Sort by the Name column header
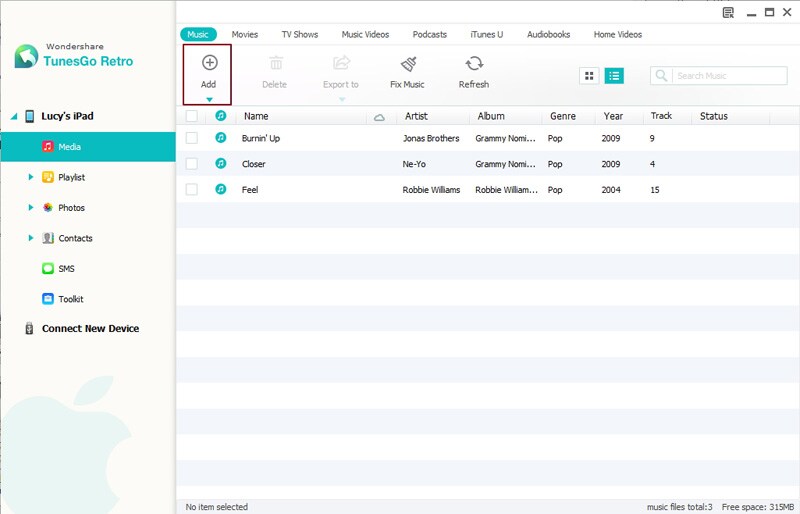This screenshot has width=800, height=514. click(256, 116)
